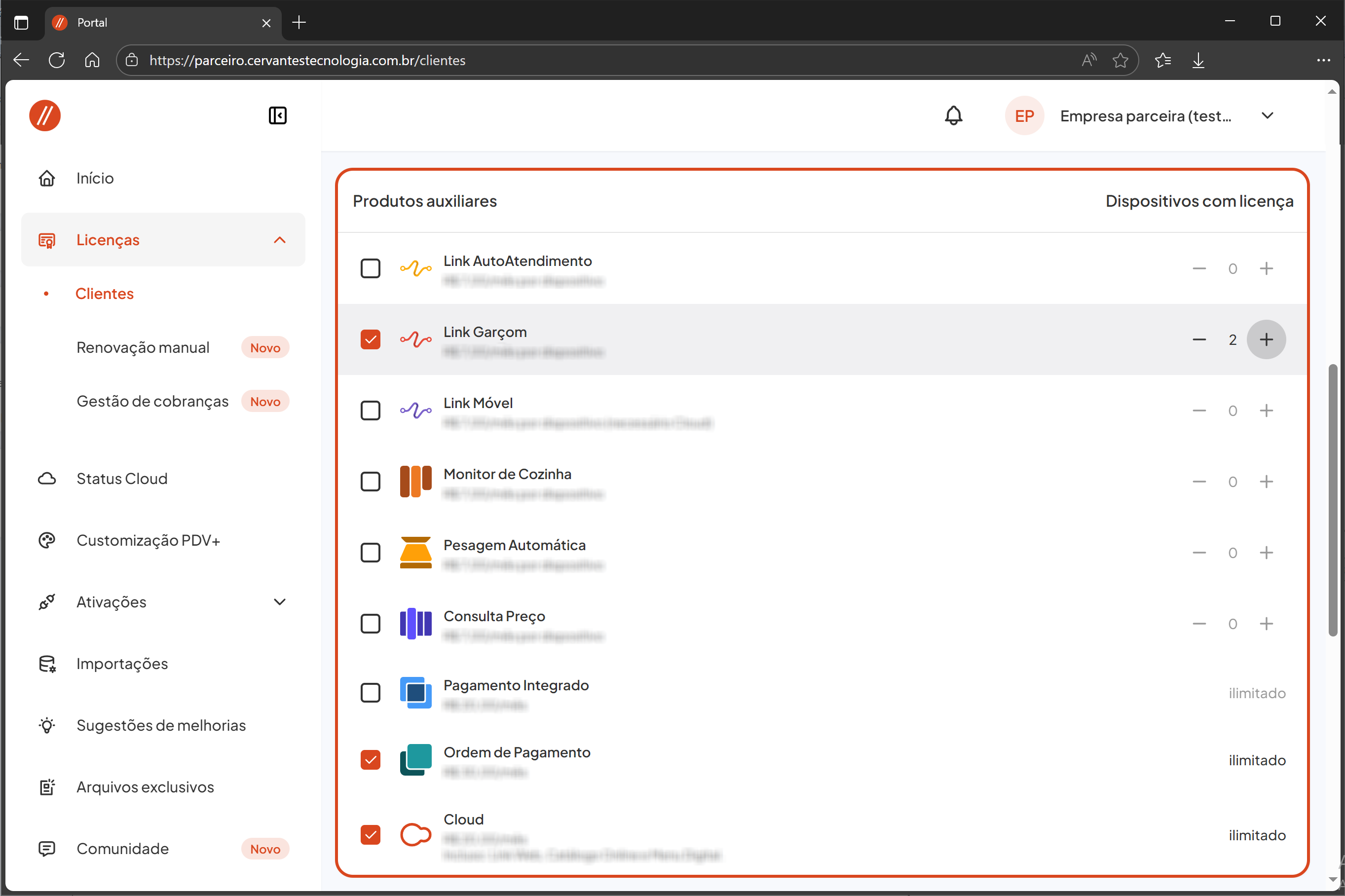Uncheck the Link Garçom checkbox
This screenshot has width=1345, height=896.
click(x=370, y=339)
